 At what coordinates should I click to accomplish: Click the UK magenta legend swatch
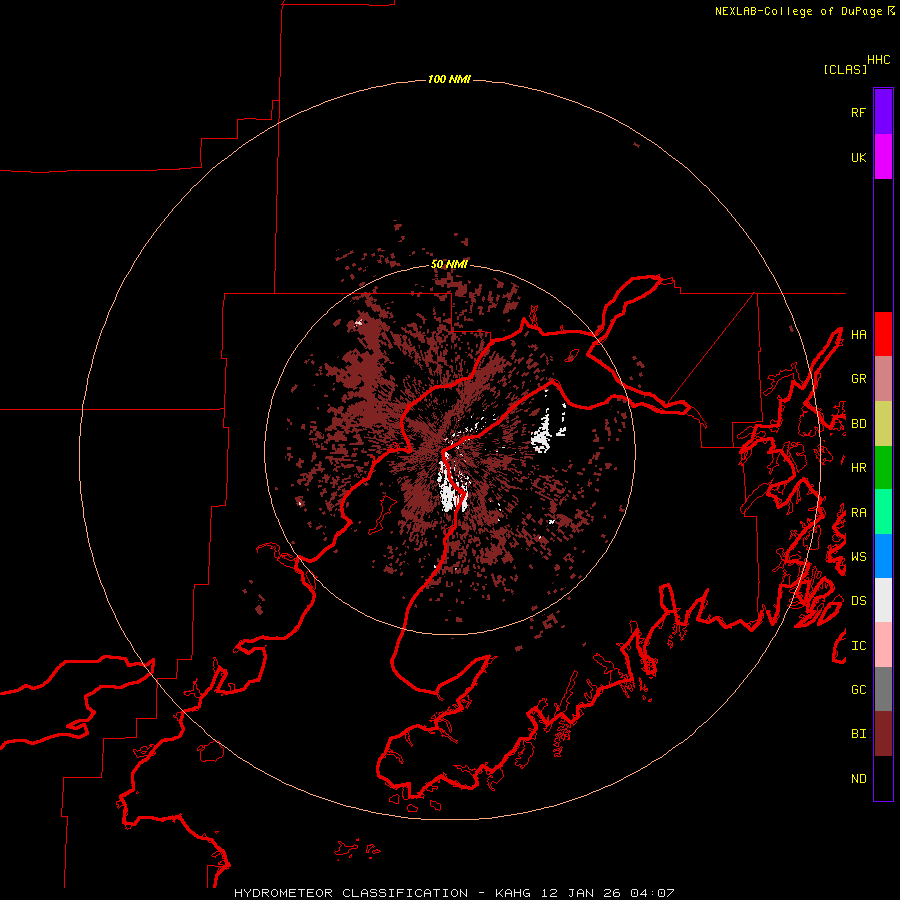883,157
